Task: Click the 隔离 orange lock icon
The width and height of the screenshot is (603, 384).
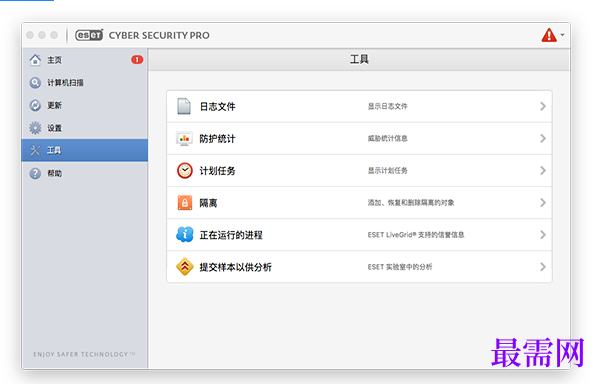Action: [x=185, y=203]
